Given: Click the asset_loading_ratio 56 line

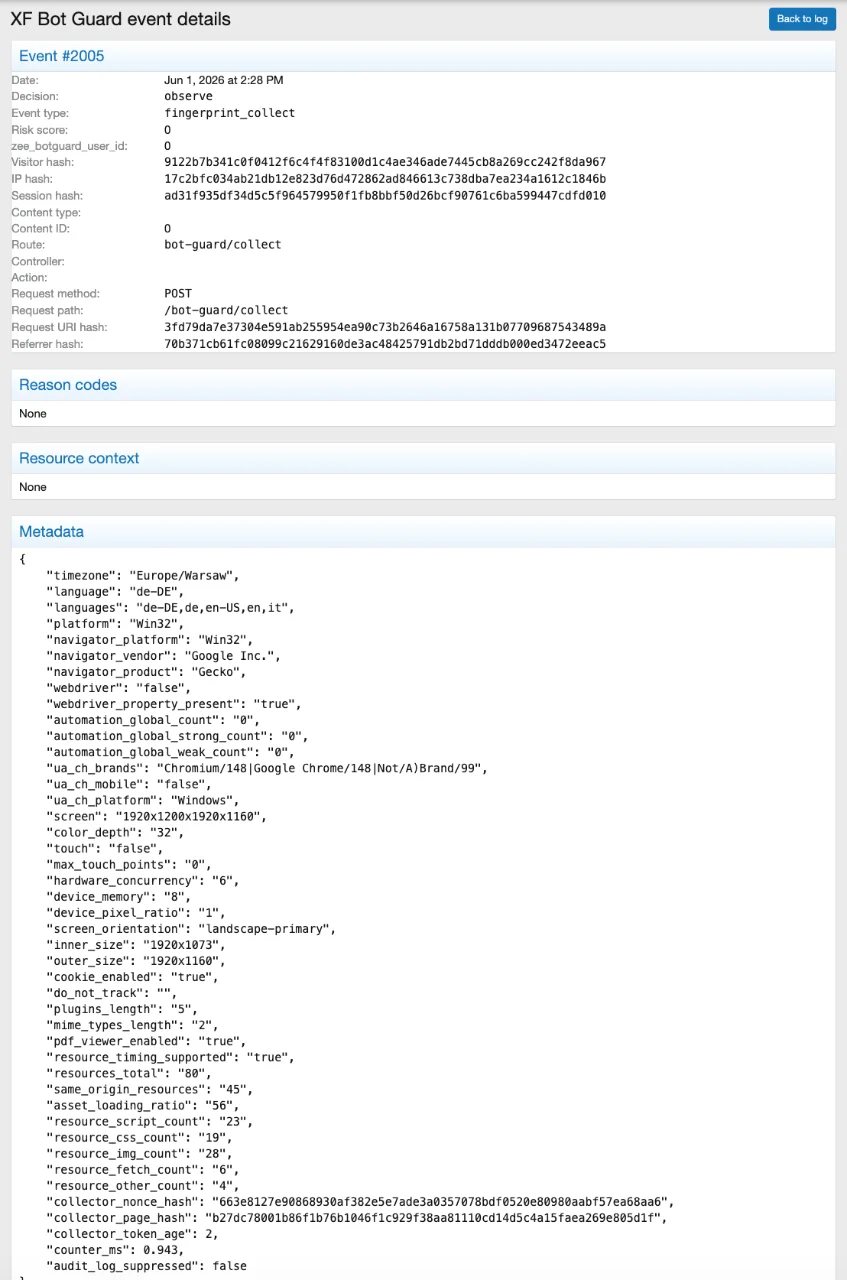Looking at the screenshot, I should tap(143, 1105).
